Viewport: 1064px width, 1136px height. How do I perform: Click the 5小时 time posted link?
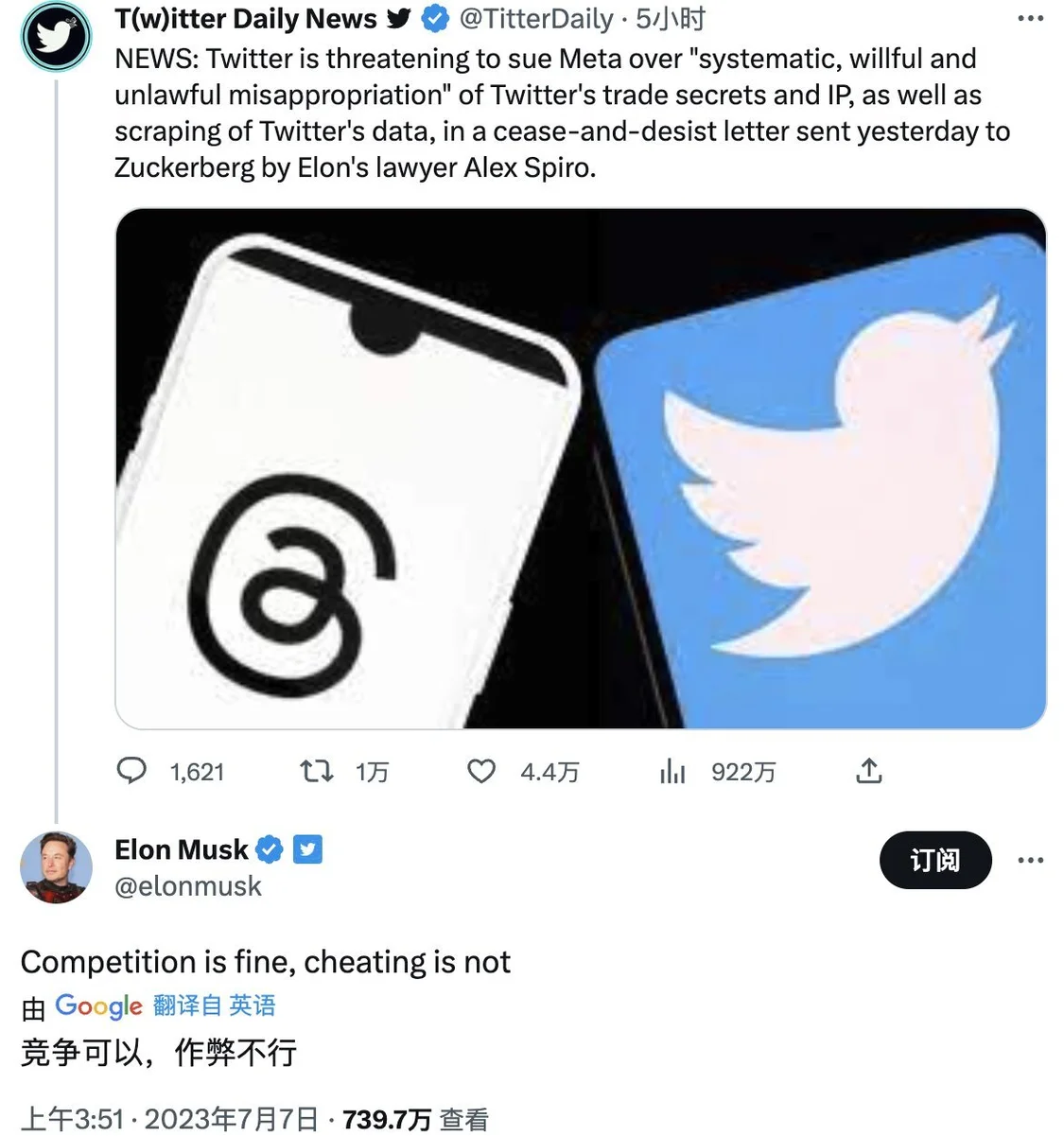pos(670,18)
